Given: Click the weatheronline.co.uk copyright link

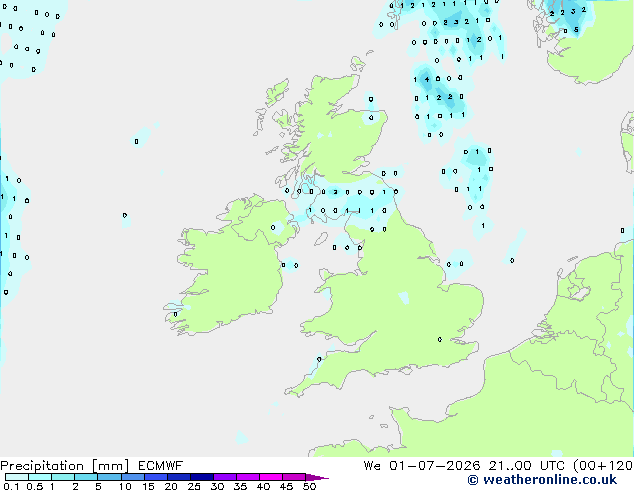Looking at the screenshot, I should [542, 480].
